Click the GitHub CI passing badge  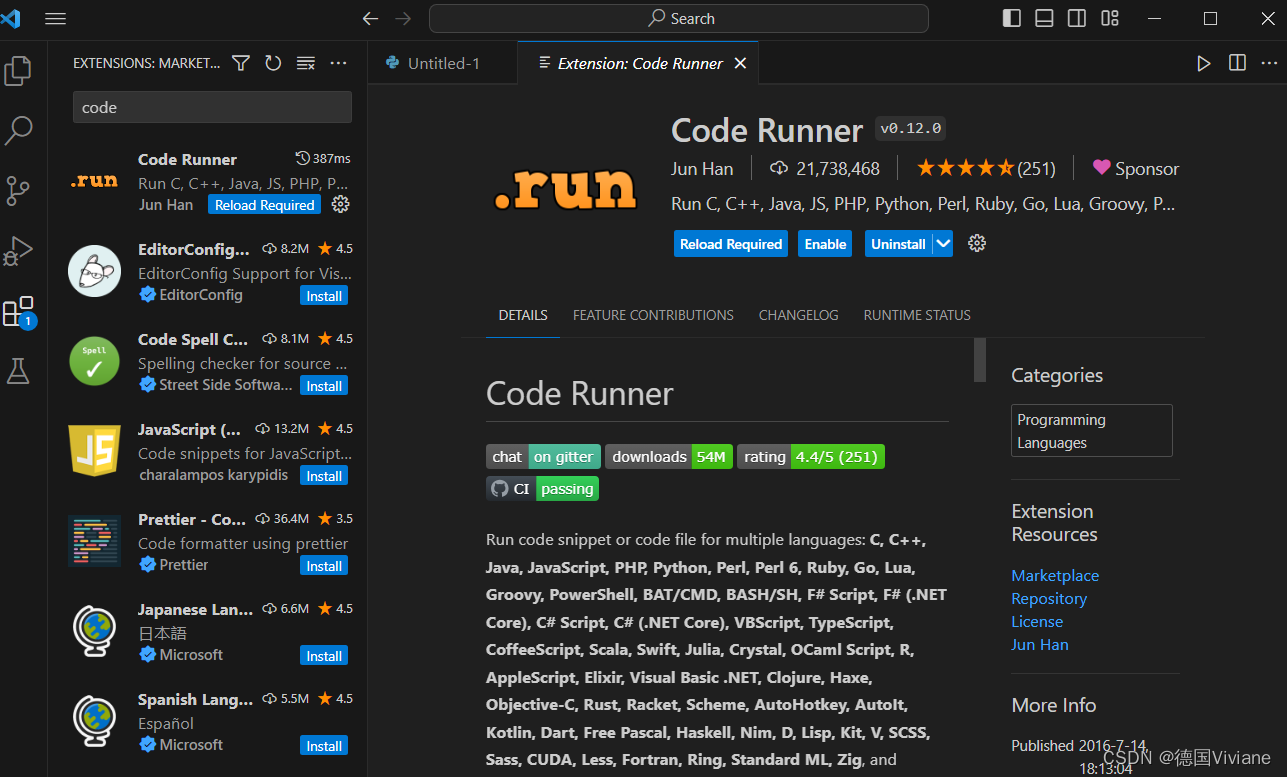[542, 489]
